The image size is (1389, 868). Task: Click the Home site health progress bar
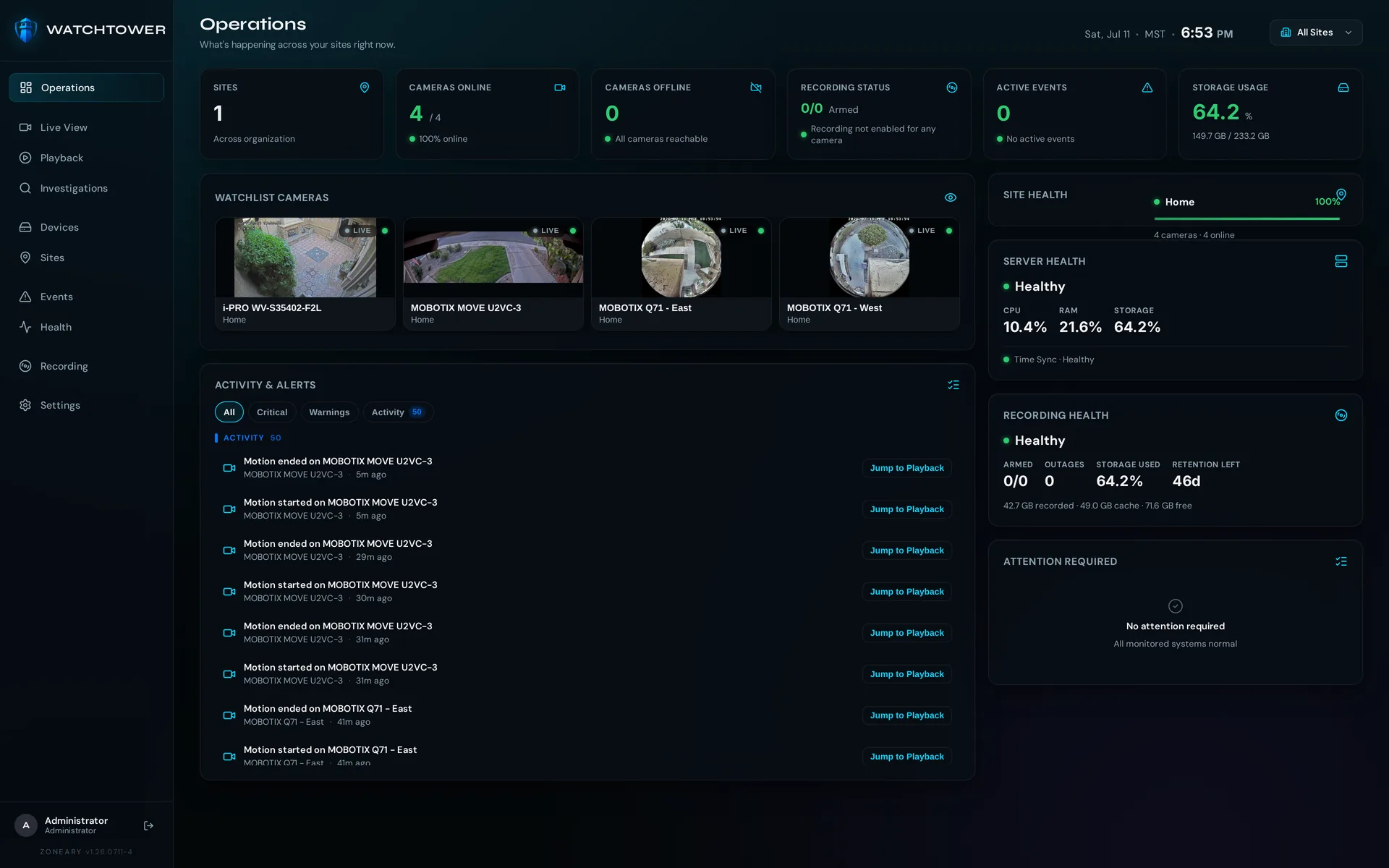pos(1247,218)
